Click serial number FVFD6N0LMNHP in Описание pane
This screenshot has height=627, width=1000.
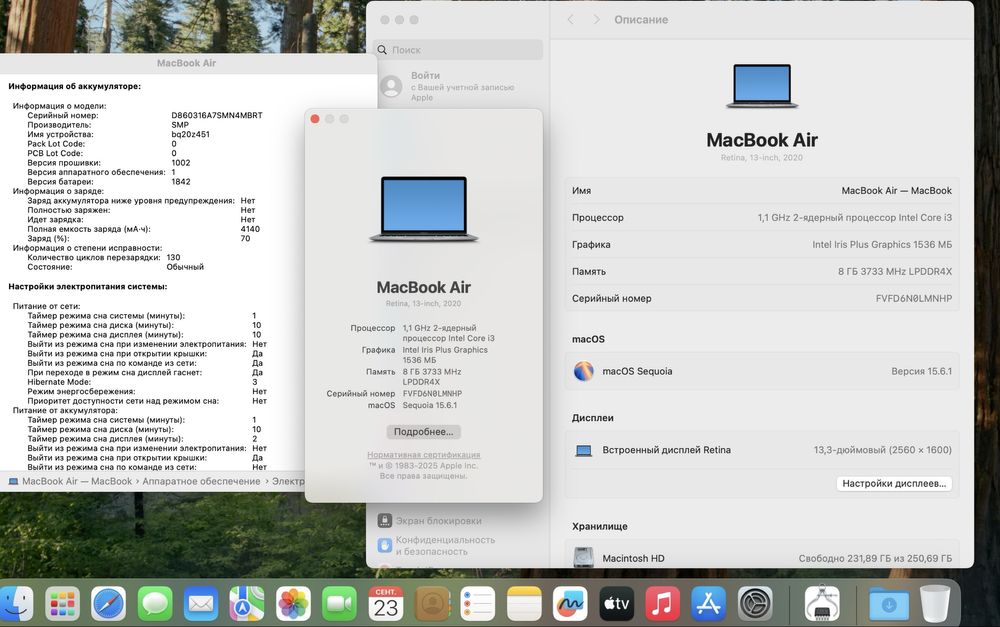(913, 299)
